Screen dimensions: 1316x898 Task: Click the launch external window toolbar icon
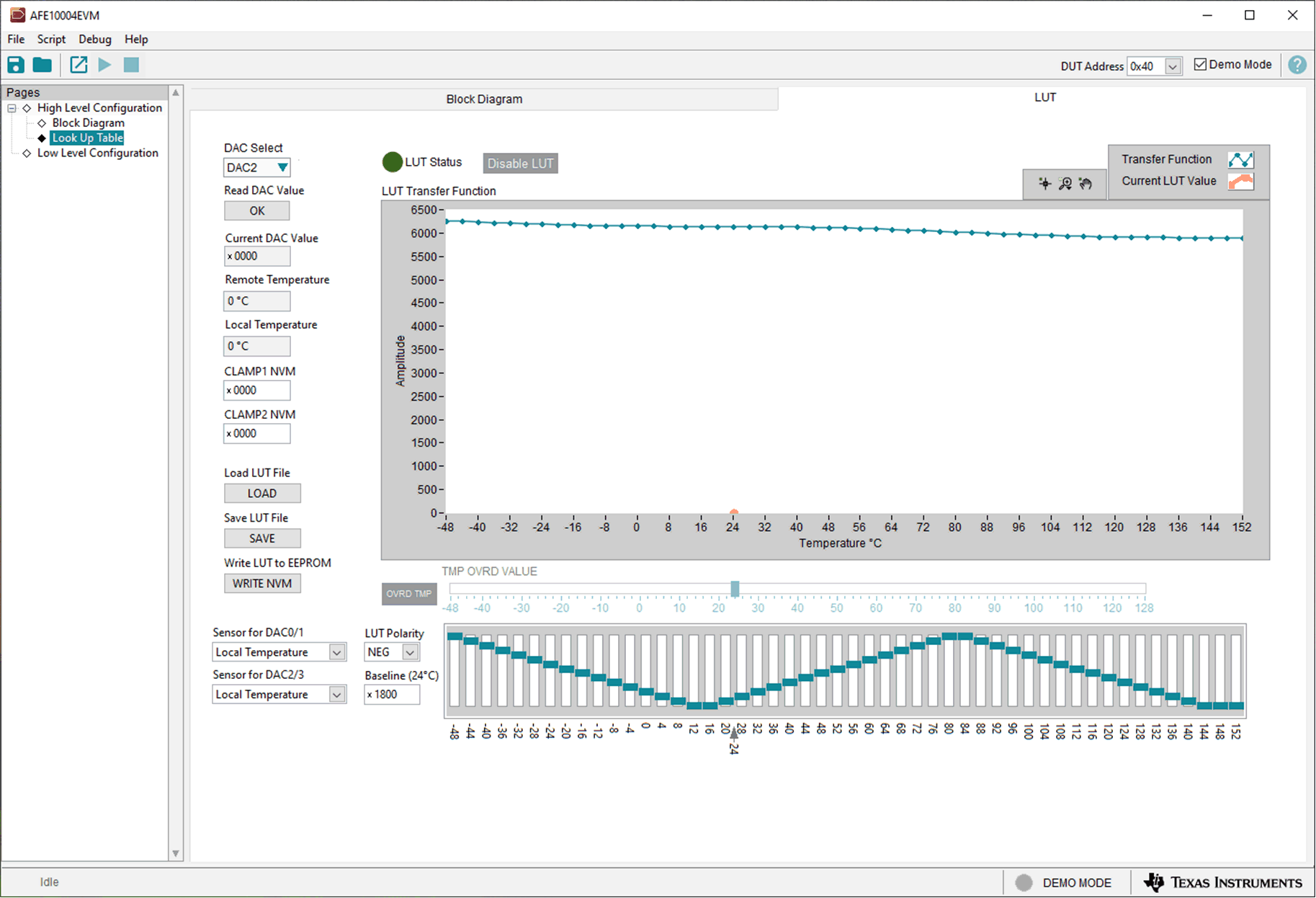point(79,65)
